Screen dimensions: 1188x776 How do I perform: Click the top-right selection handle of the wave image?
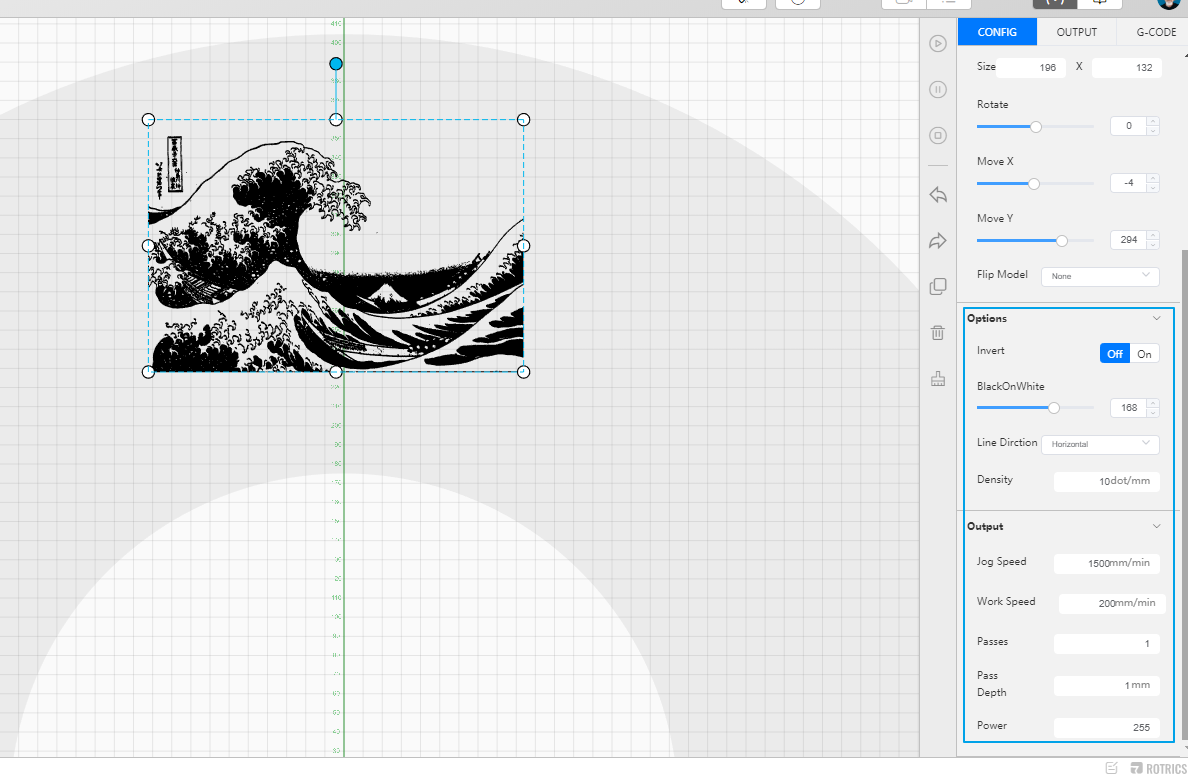coord(524,120)
